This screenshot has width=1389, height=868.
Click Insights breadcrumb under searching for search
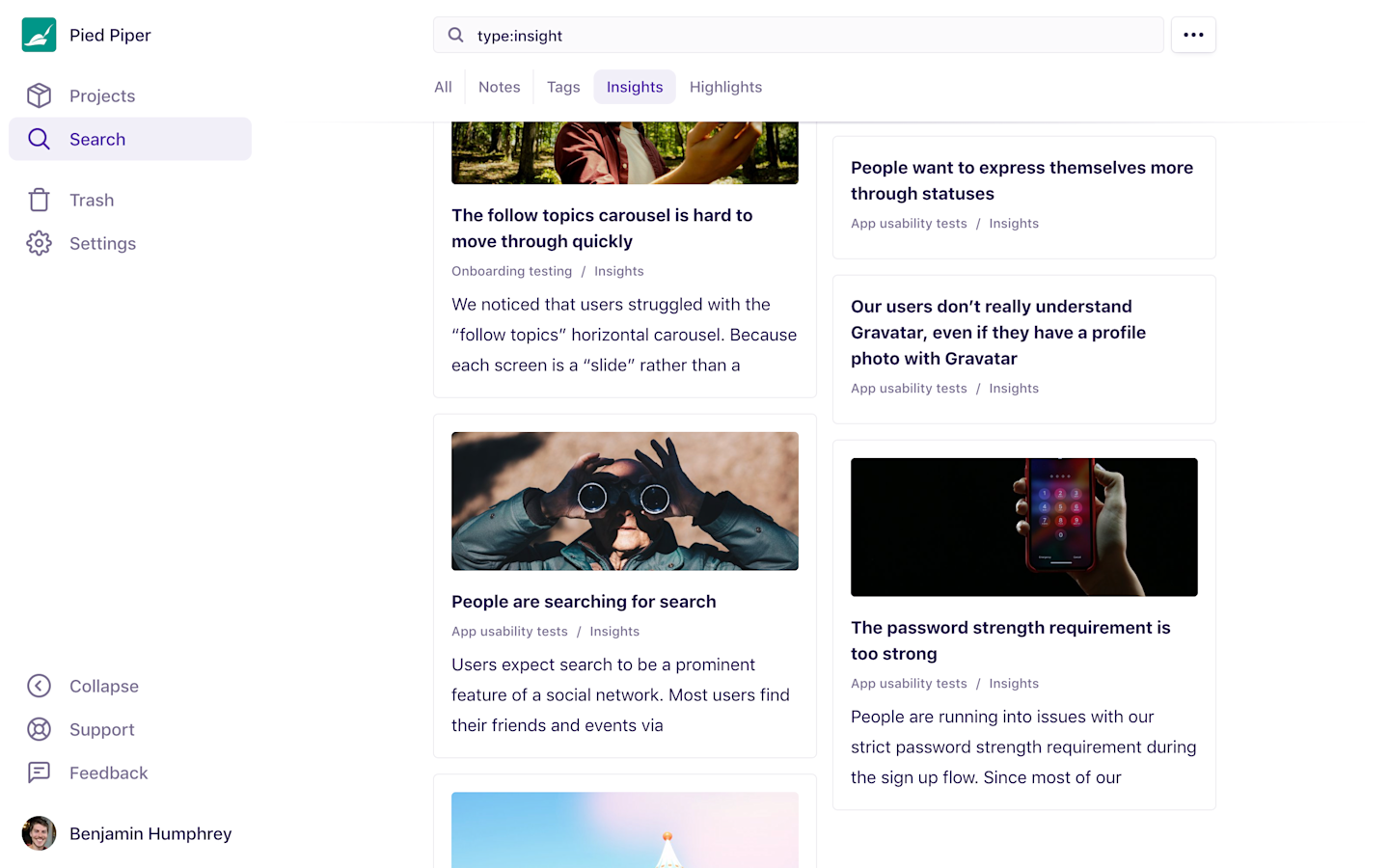tap(614, 631)
